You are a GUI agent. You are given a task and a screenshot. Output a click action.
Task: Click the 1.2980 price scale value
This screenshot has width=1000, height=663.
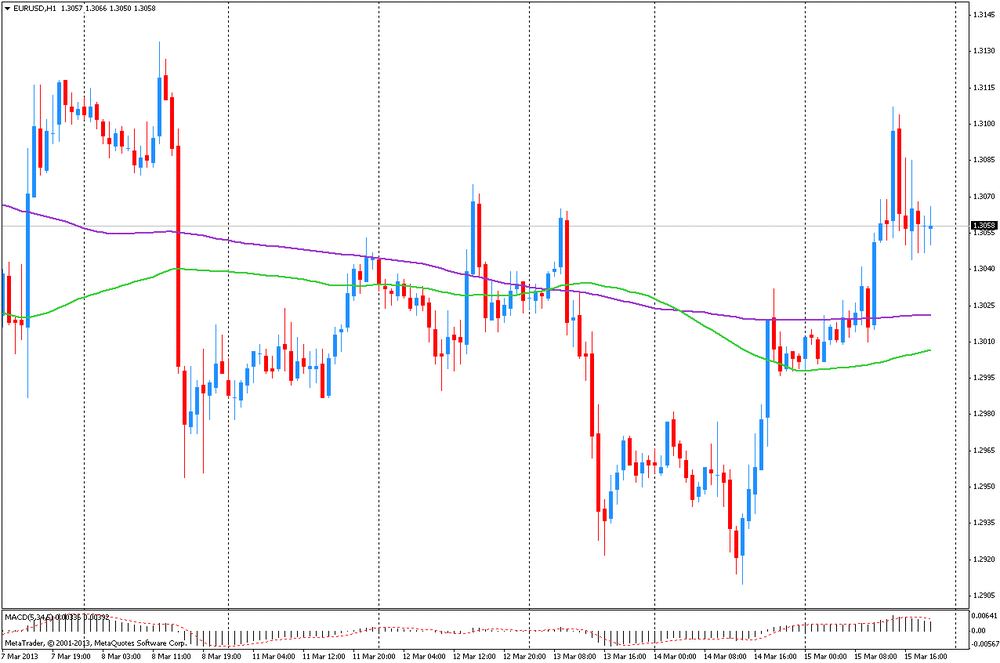click(985, 414)
